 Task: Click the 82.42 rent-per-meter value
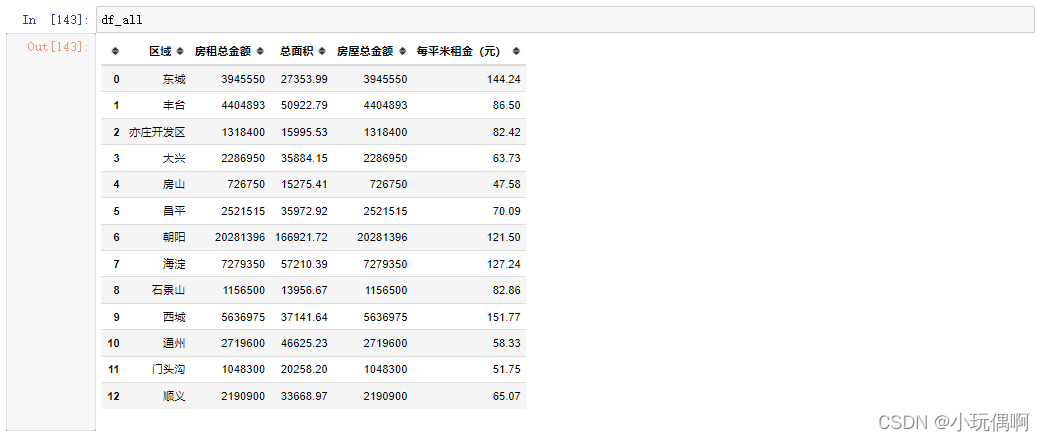point(507,132)
